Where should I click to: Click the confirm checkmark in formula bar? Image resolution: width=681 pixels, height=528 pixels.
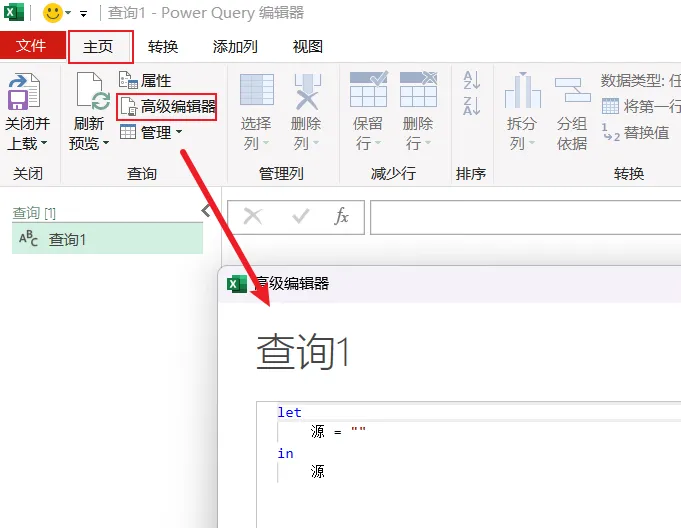301,216
